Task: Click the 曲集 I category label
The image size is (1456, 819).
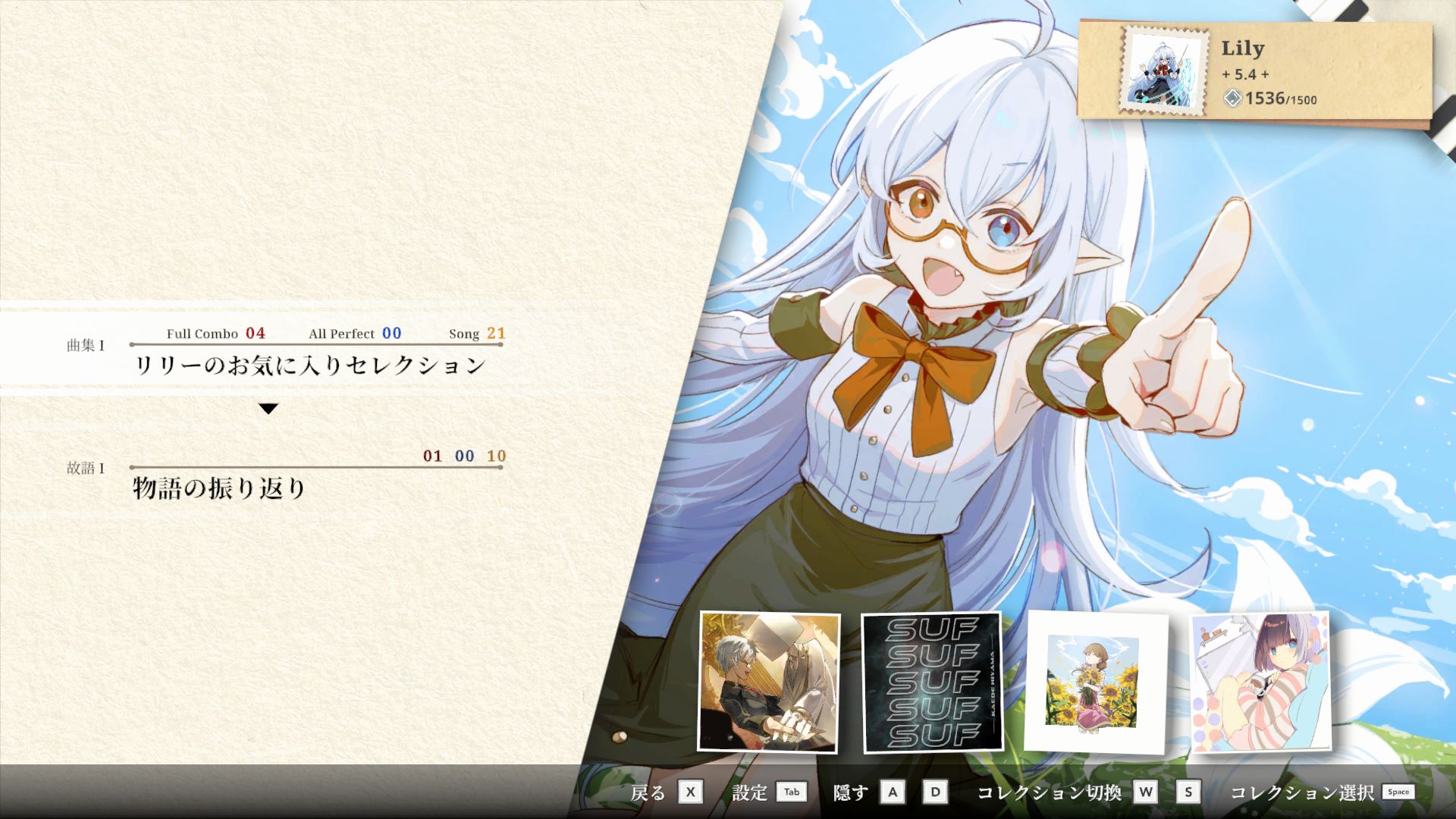Action: click(x=86, y=345)
